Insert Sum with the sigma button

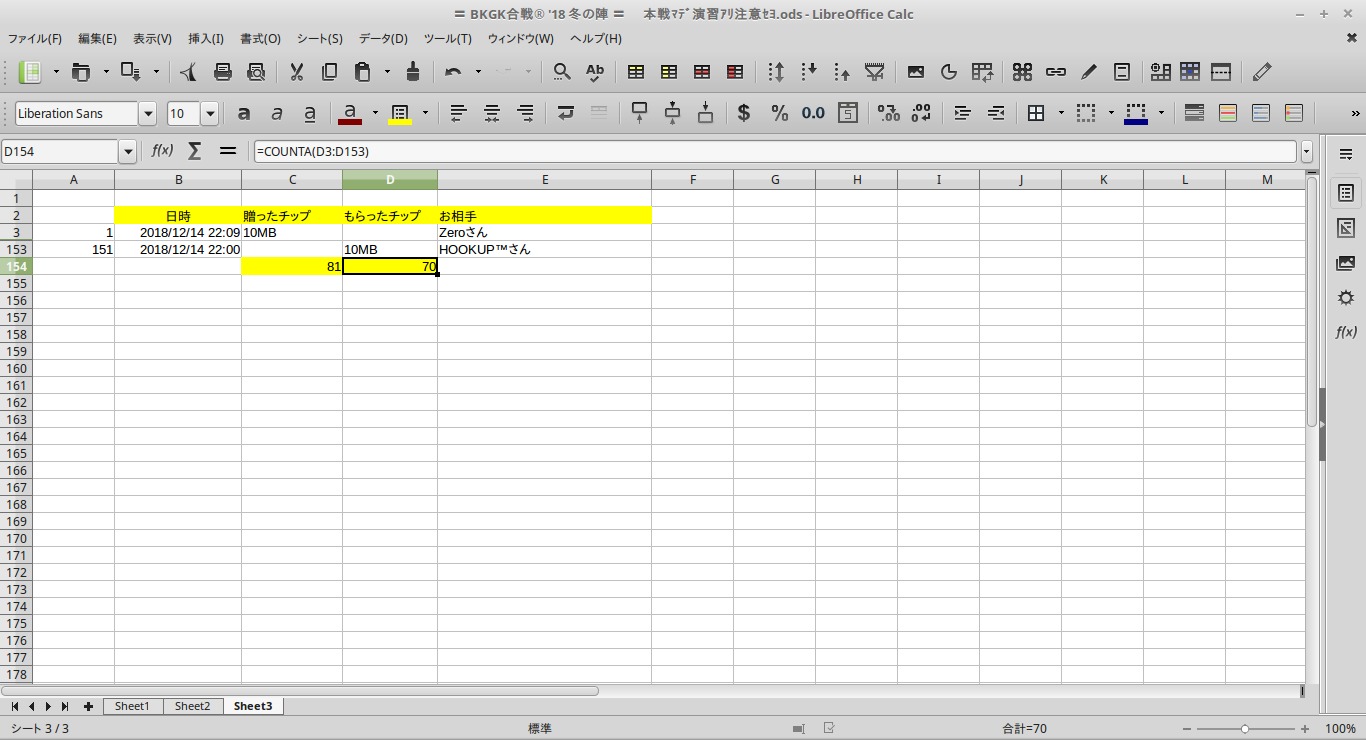195,151
